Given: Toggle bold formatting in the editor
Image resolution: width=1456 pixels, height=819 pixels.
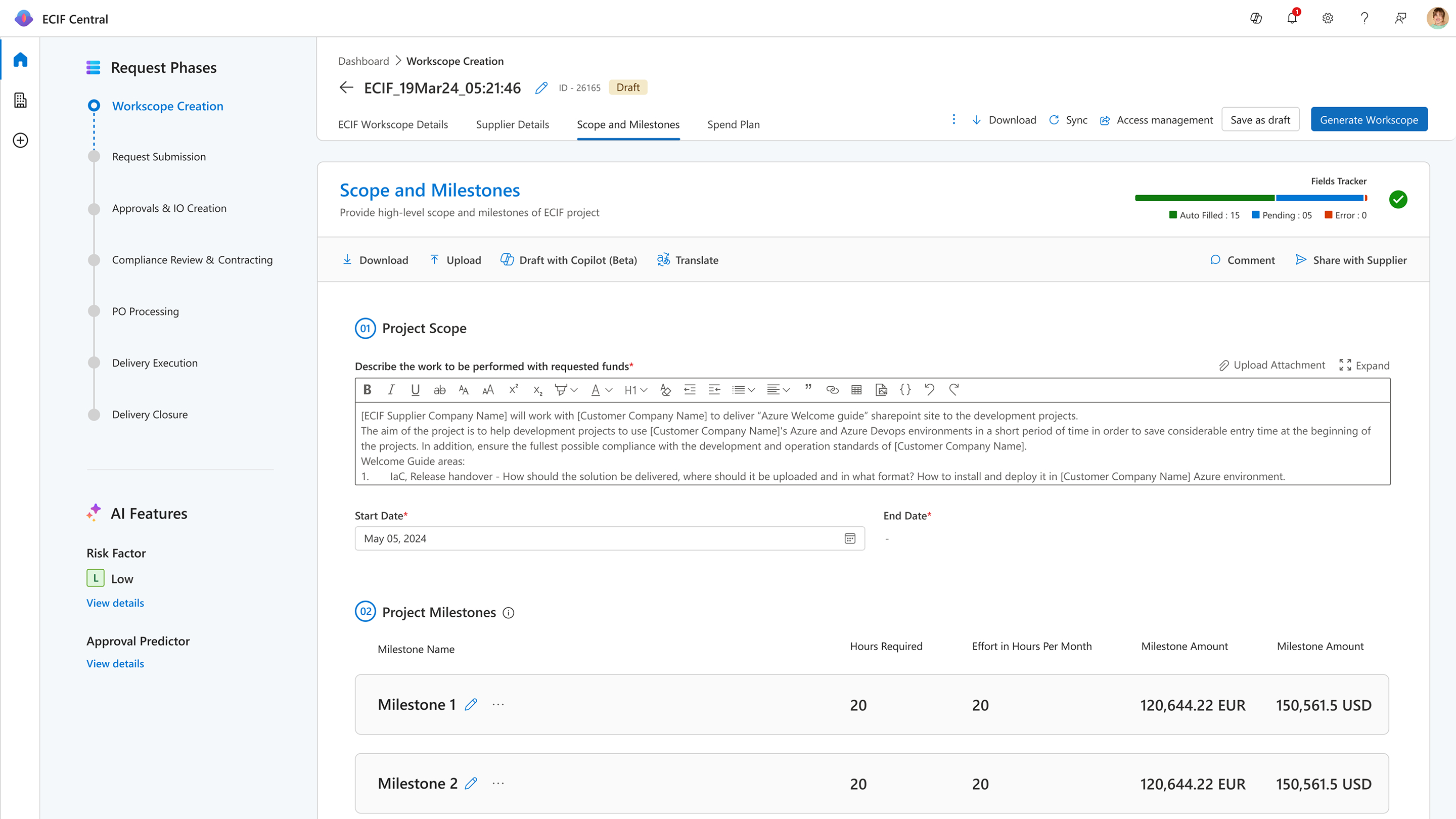Looking at the screenshot, I should [x=368, y=389].
